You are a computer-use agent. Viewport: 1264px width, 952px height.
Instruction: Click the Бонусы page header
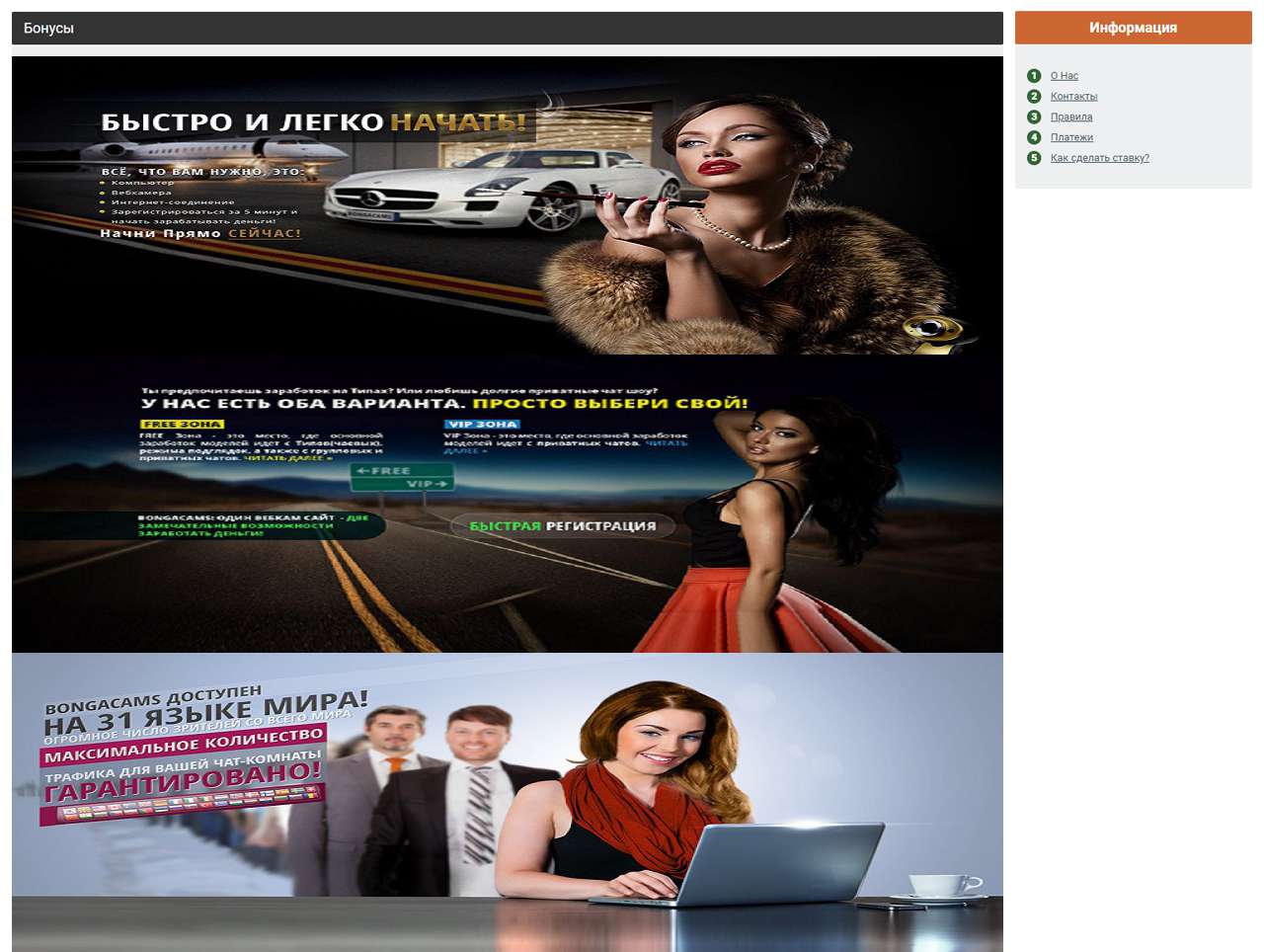pyautogui.click(x=508, y=29)
